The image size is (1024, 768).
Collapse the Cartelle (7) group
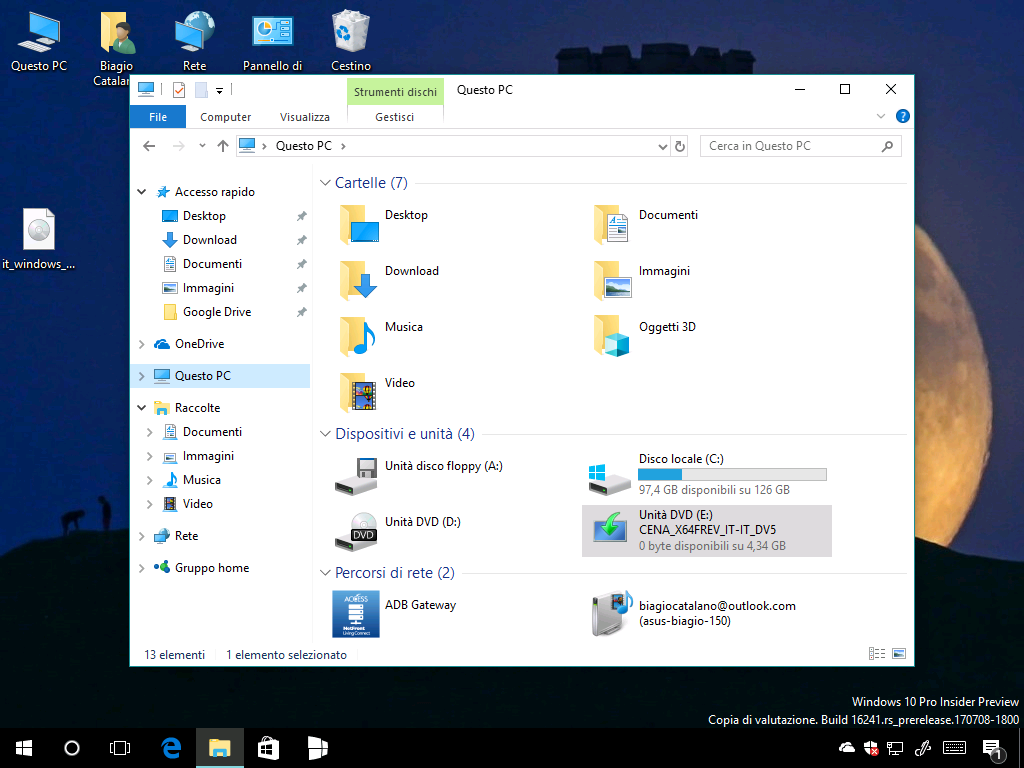pos(325,183)
